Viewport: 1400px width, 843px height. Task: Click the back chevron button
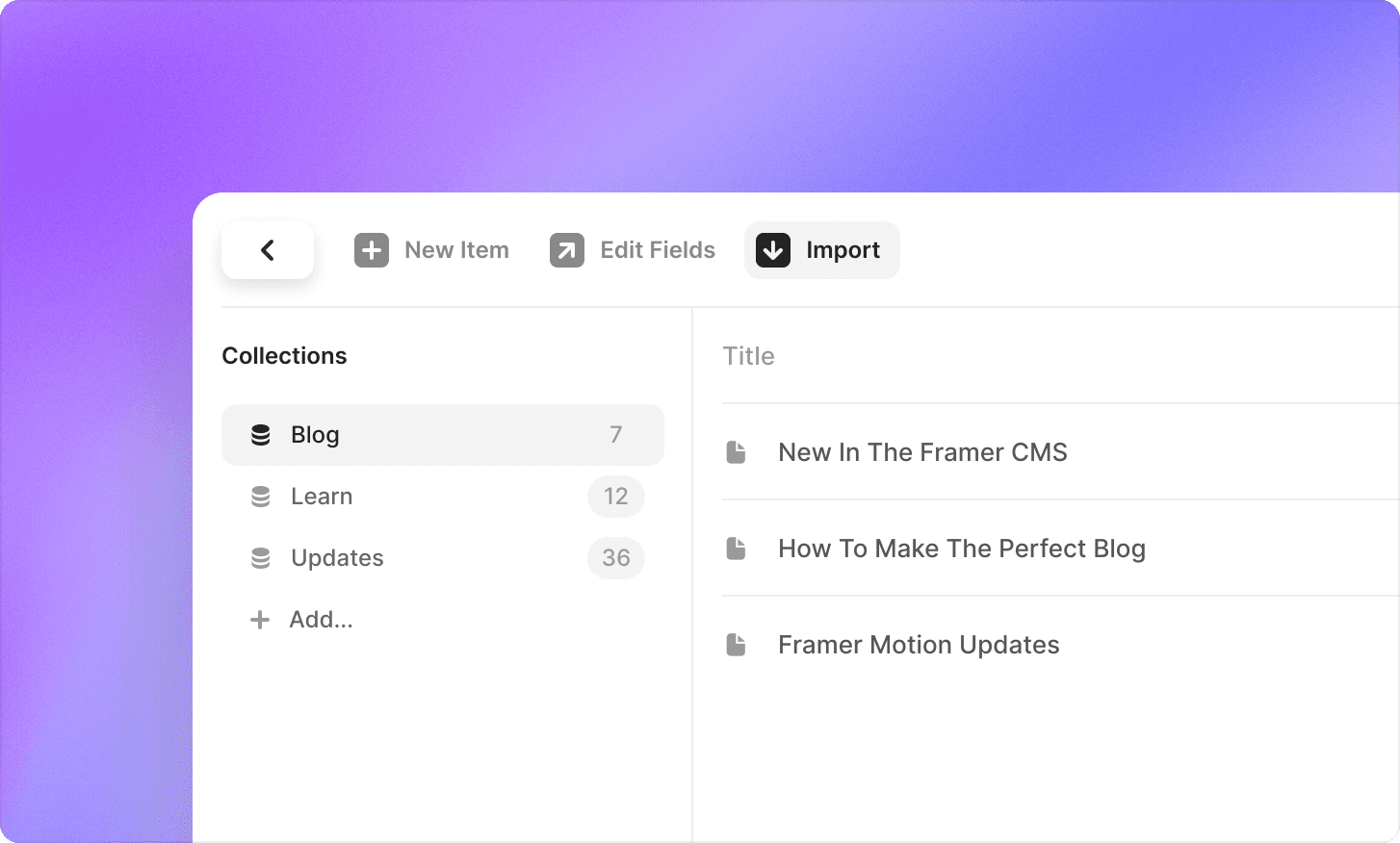pos(268,250)
